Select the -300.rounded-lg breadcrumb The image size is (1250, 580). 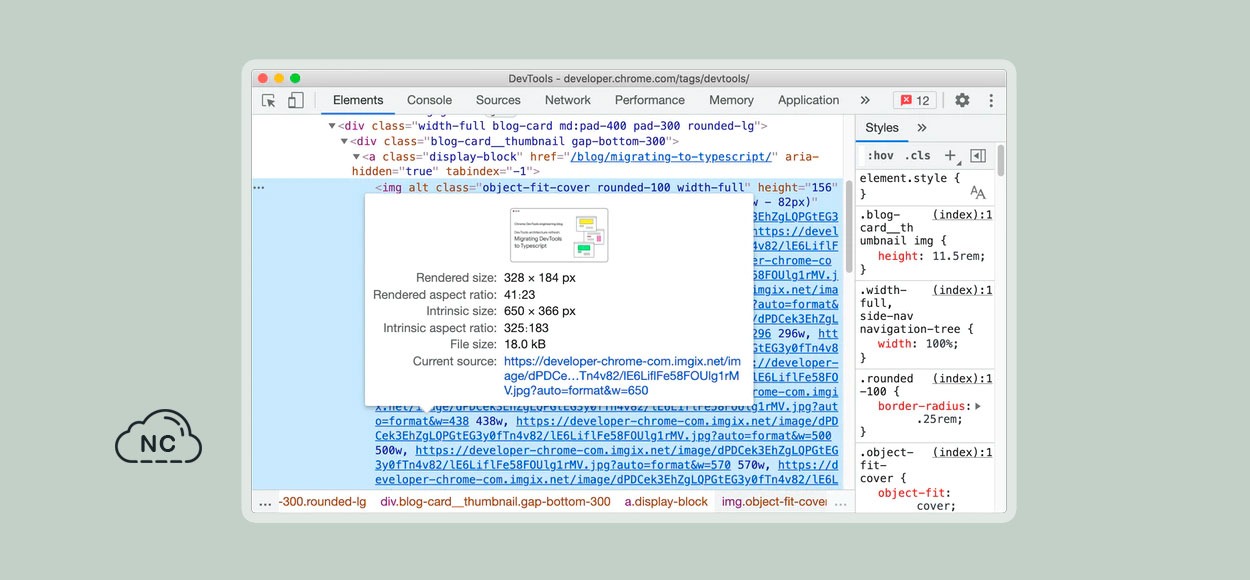pyautogui.click(x=321, y=502)
